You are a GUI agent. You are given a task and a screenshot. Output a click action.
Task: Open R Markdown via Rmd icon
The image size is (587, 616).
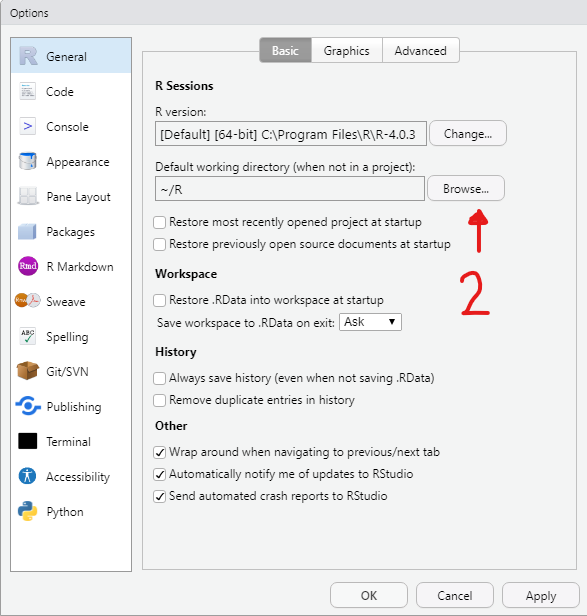pyautogui.click(x=28, y=266)
